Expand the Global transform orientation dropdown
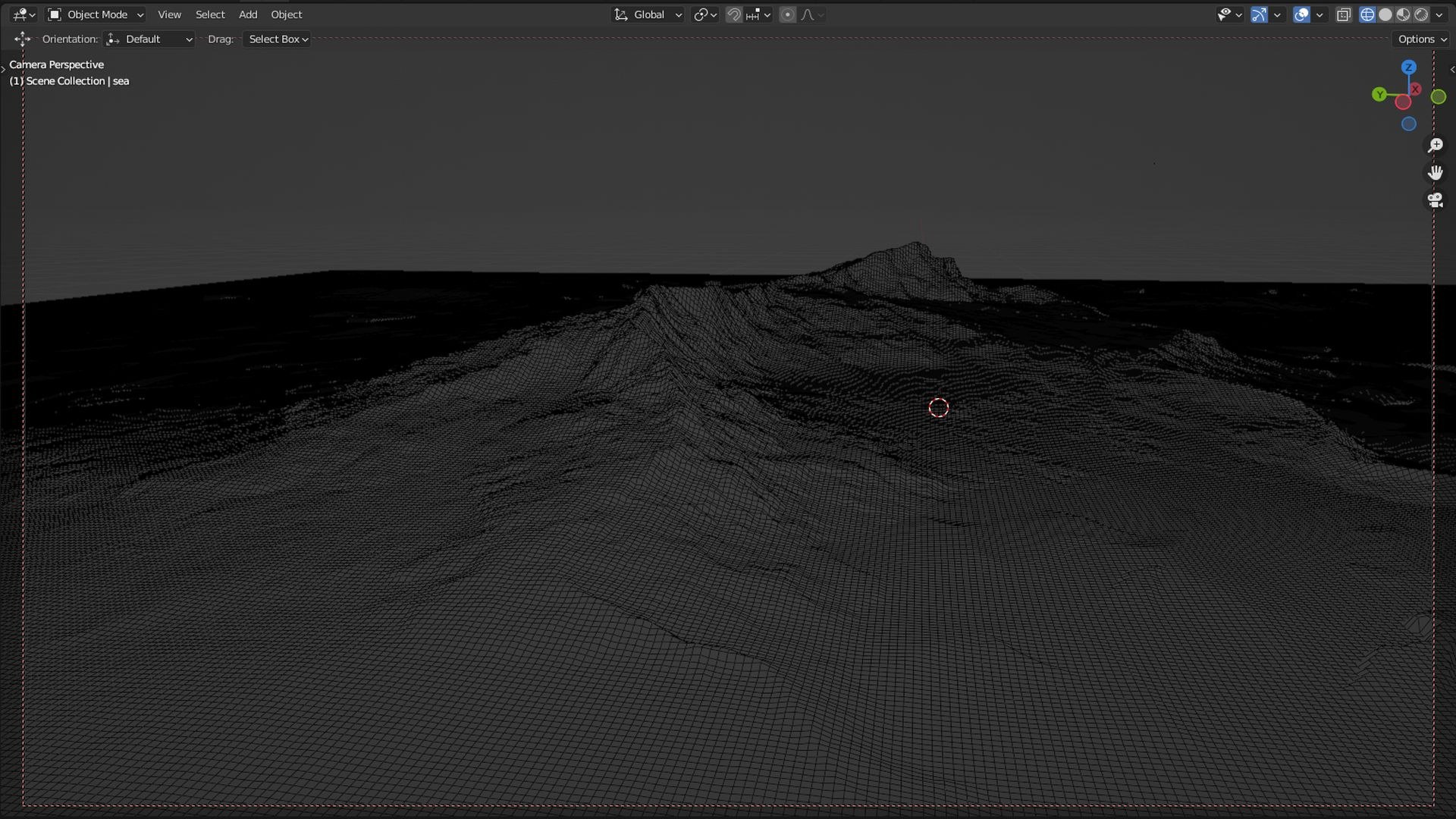1456x819 pixels. tap(648, 14)
